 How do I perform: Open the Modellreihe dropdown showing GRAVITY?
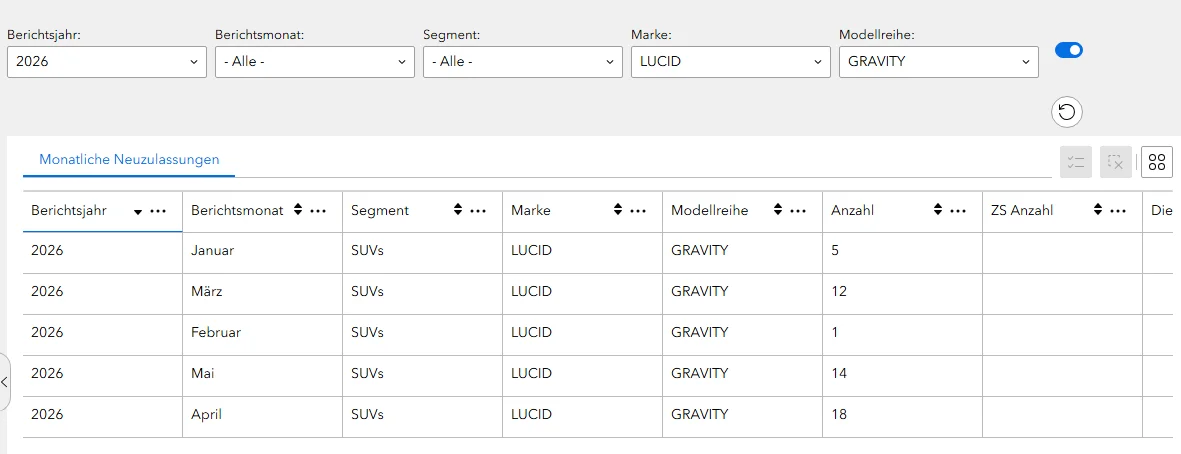pyautogui.click(x=938, y=62)
